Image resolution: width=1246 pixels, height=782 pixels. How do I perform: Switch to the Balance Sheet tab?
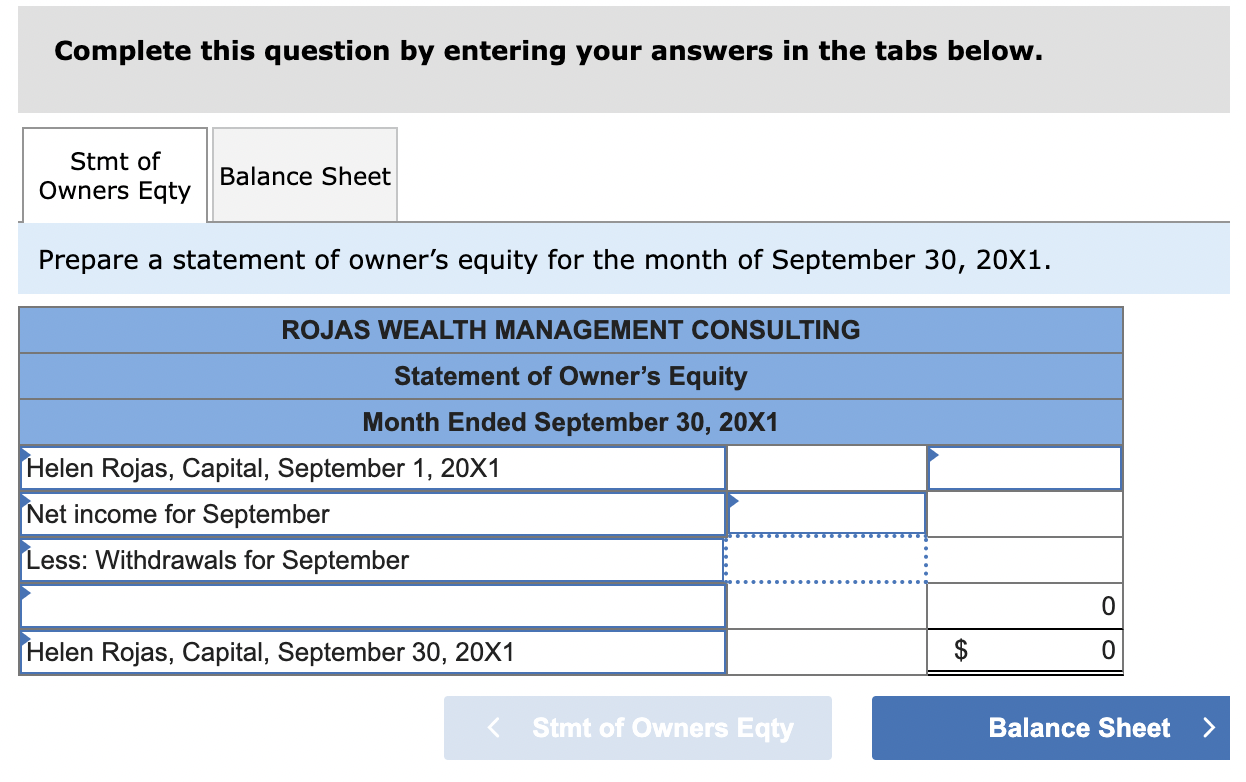[304, 175]
